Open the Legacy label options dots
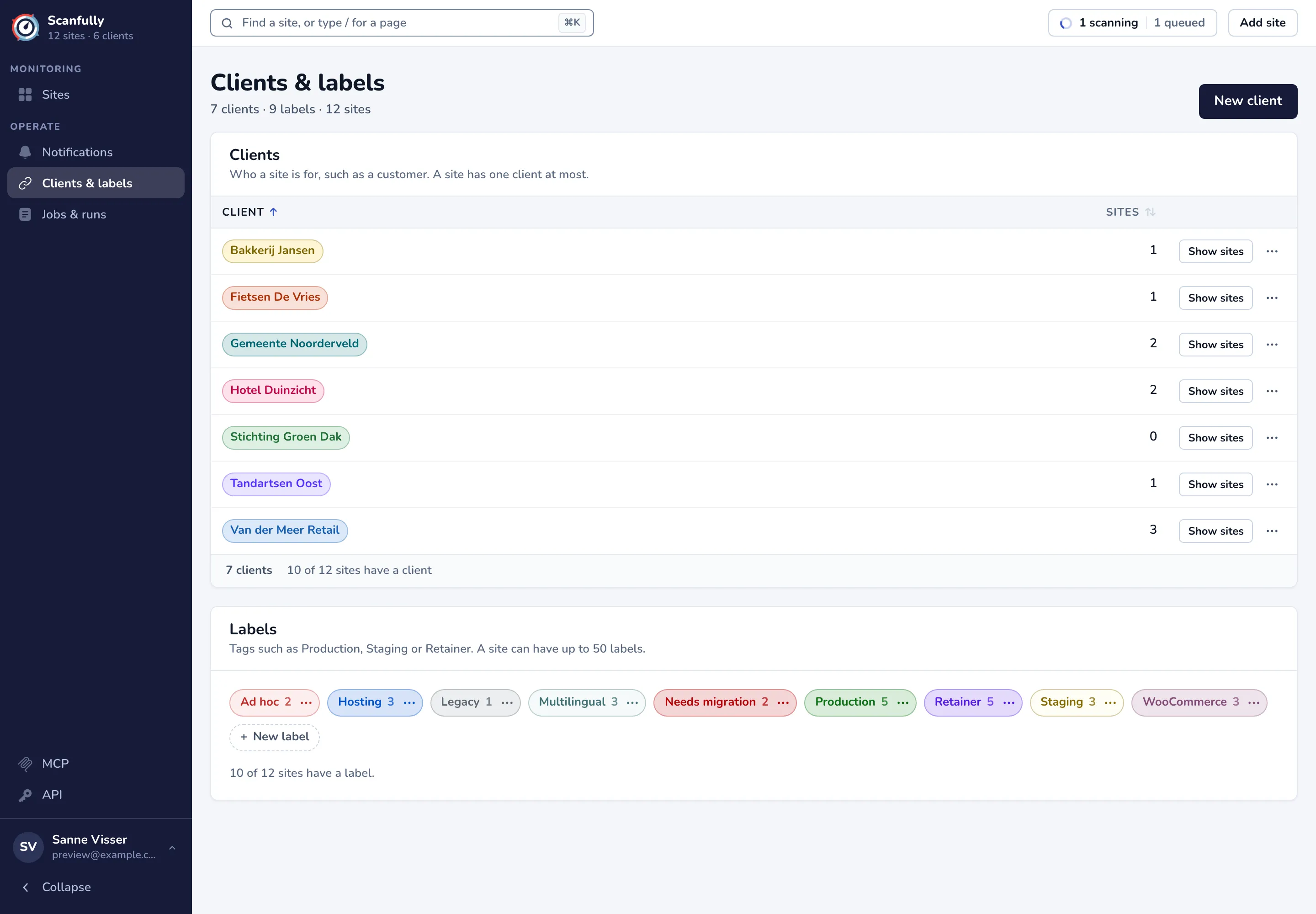 coord(507,703)
